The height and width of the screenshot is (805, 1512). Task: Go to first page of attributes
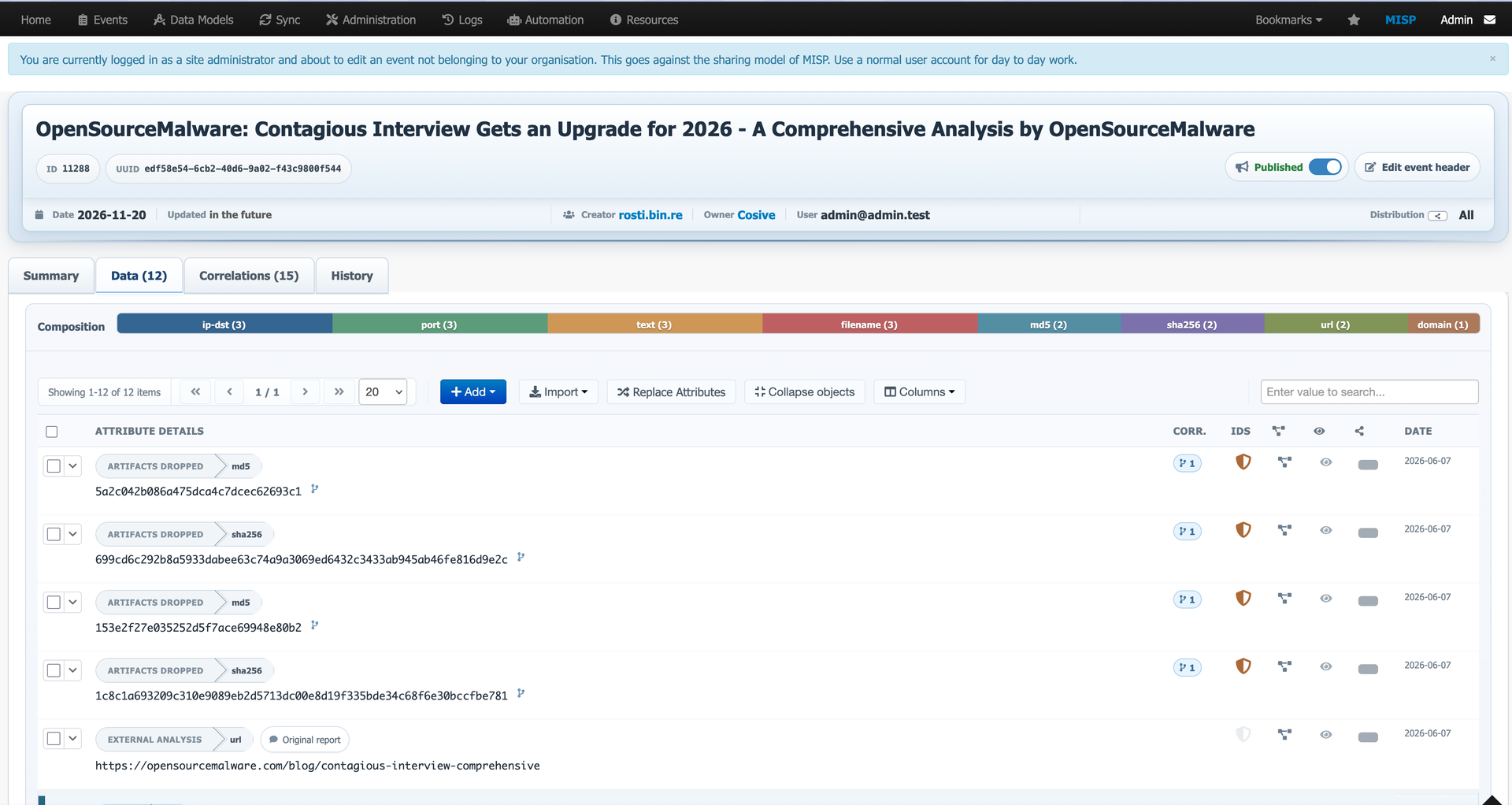[195, 391]
